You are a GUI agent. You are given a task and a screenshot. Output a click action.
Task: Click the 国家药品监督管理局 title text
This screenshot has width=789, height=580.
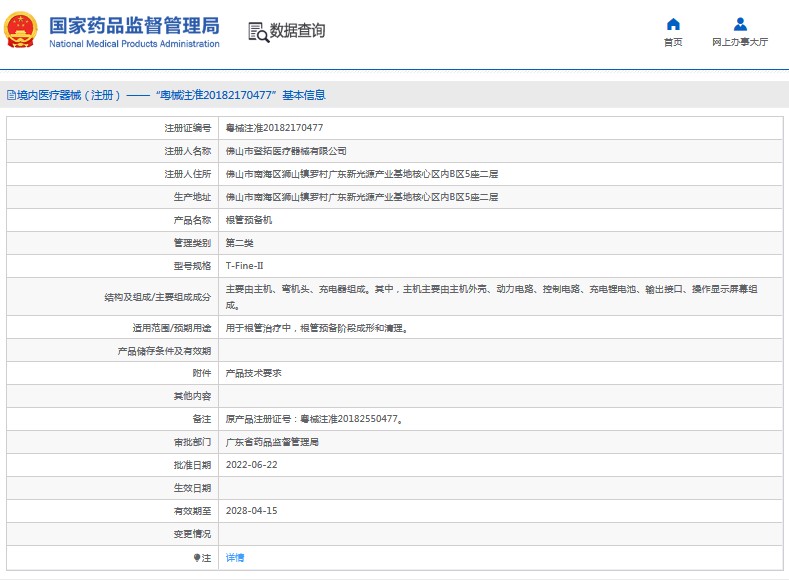coord(134,25)
